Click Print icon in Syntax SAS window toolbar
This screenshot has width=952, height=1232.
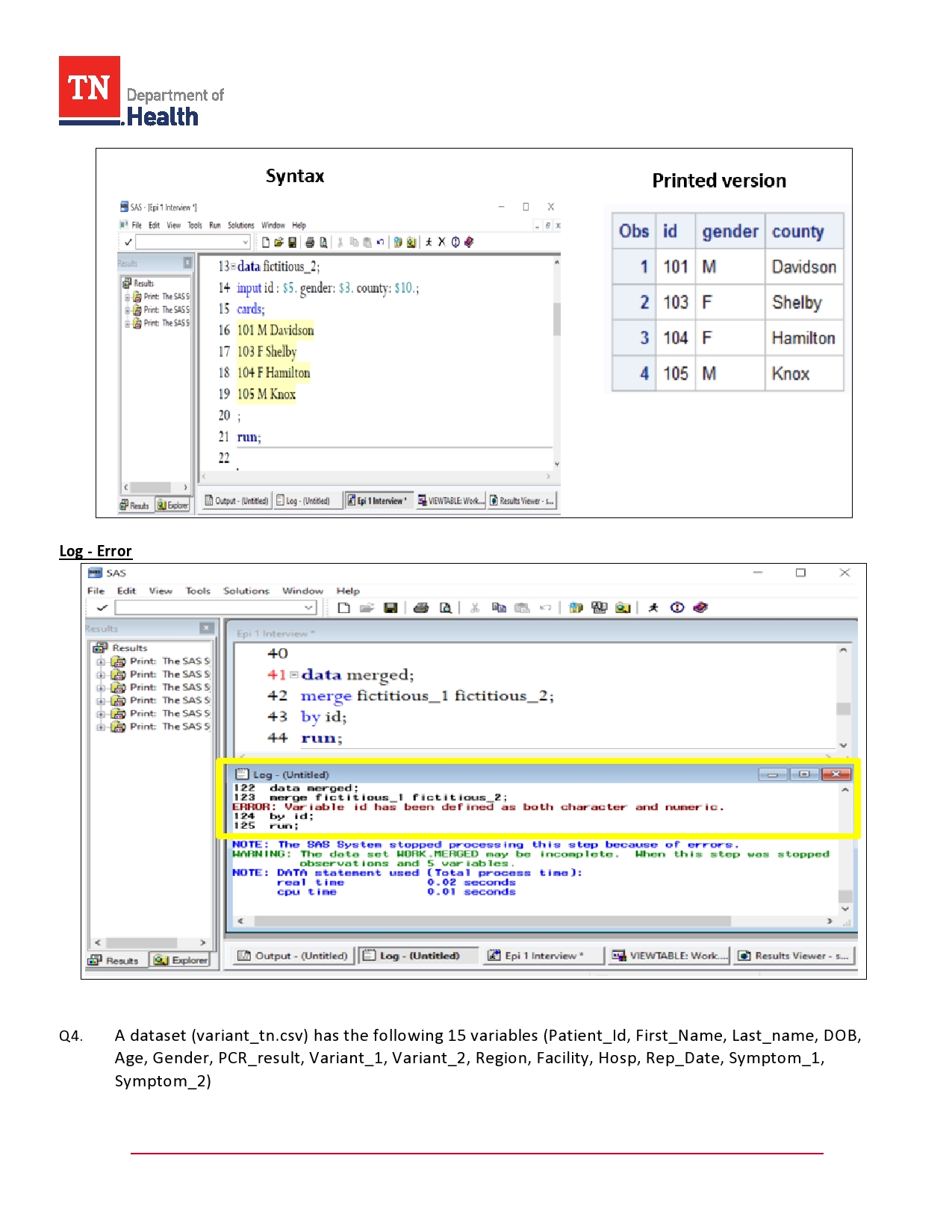click(x=310, y=242)
